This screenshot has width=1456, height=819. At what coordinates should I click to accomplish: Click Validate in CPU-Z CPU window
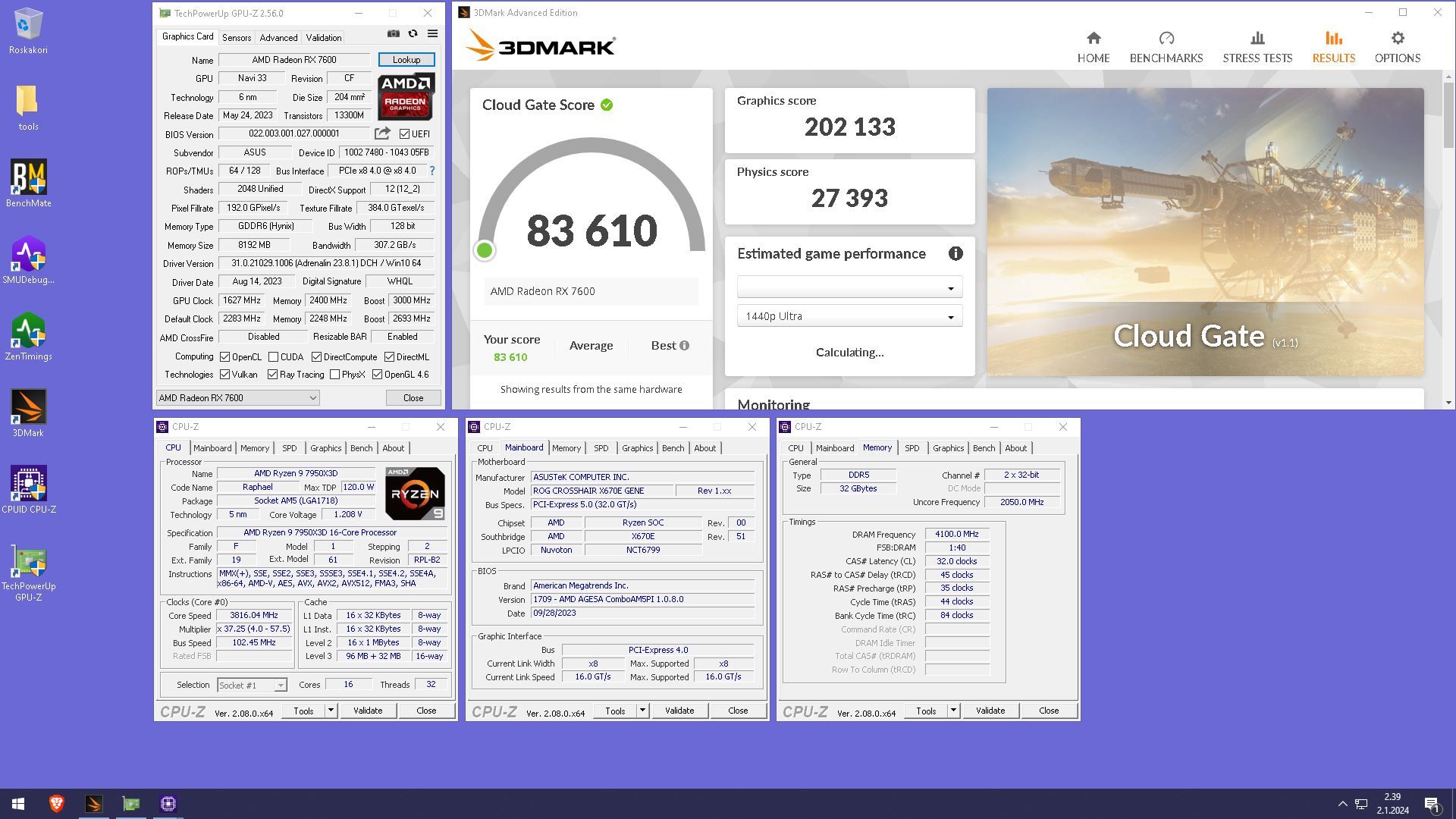[368, 711]
